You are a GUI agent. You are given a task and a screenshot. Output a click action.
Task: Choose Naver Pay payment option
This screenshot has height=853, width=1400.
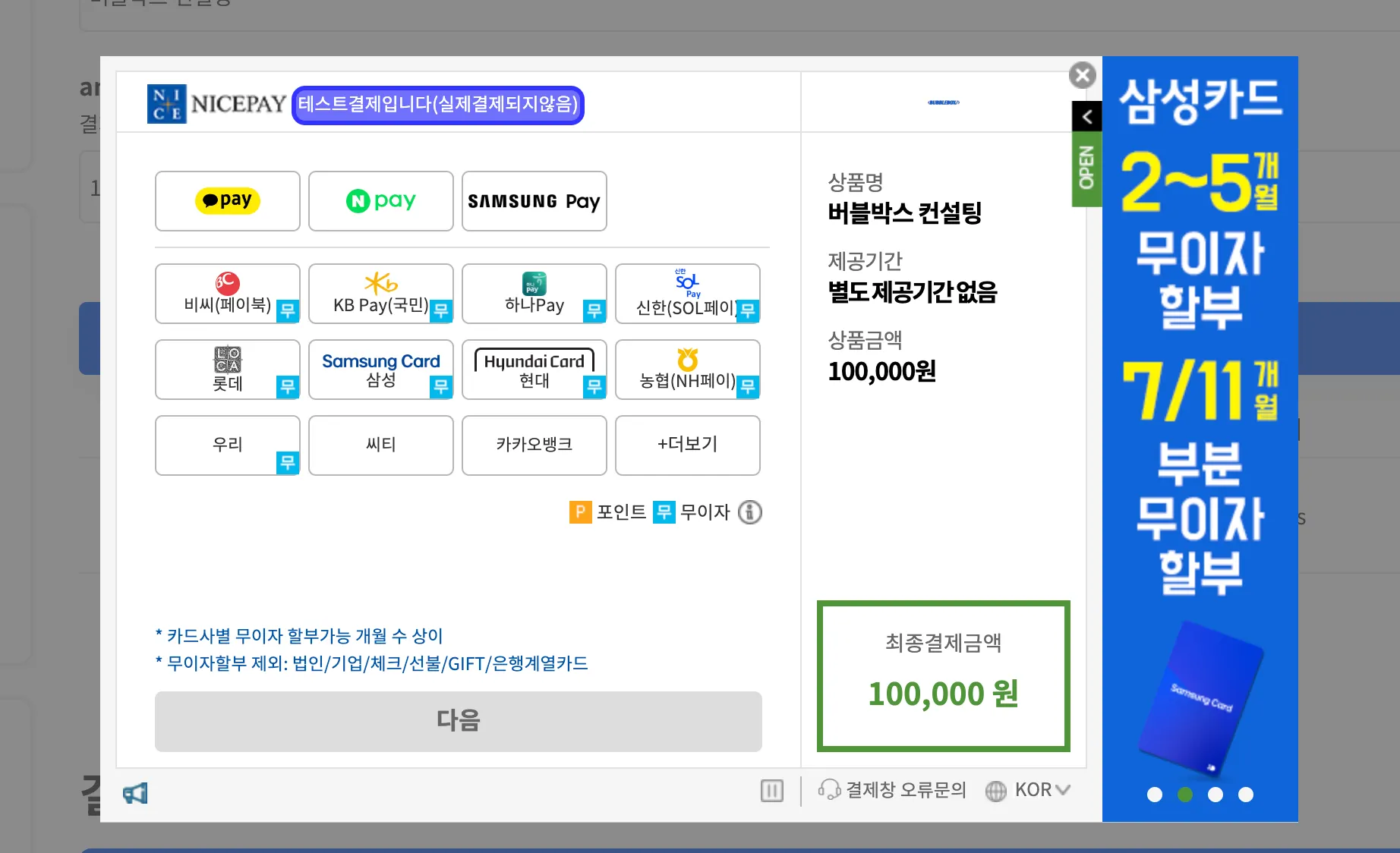coord(381,201)
